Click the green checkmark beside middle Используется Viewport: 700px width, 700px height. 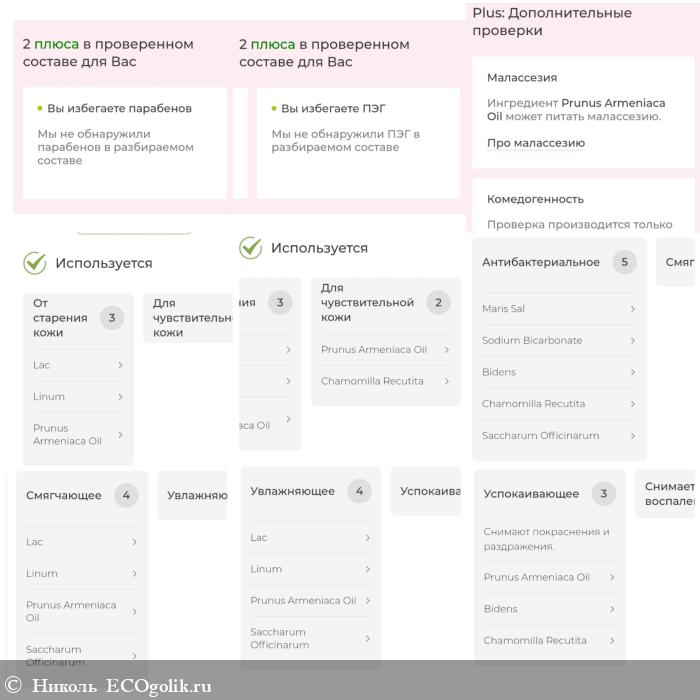pyautogui.click(x=251, y=248)
